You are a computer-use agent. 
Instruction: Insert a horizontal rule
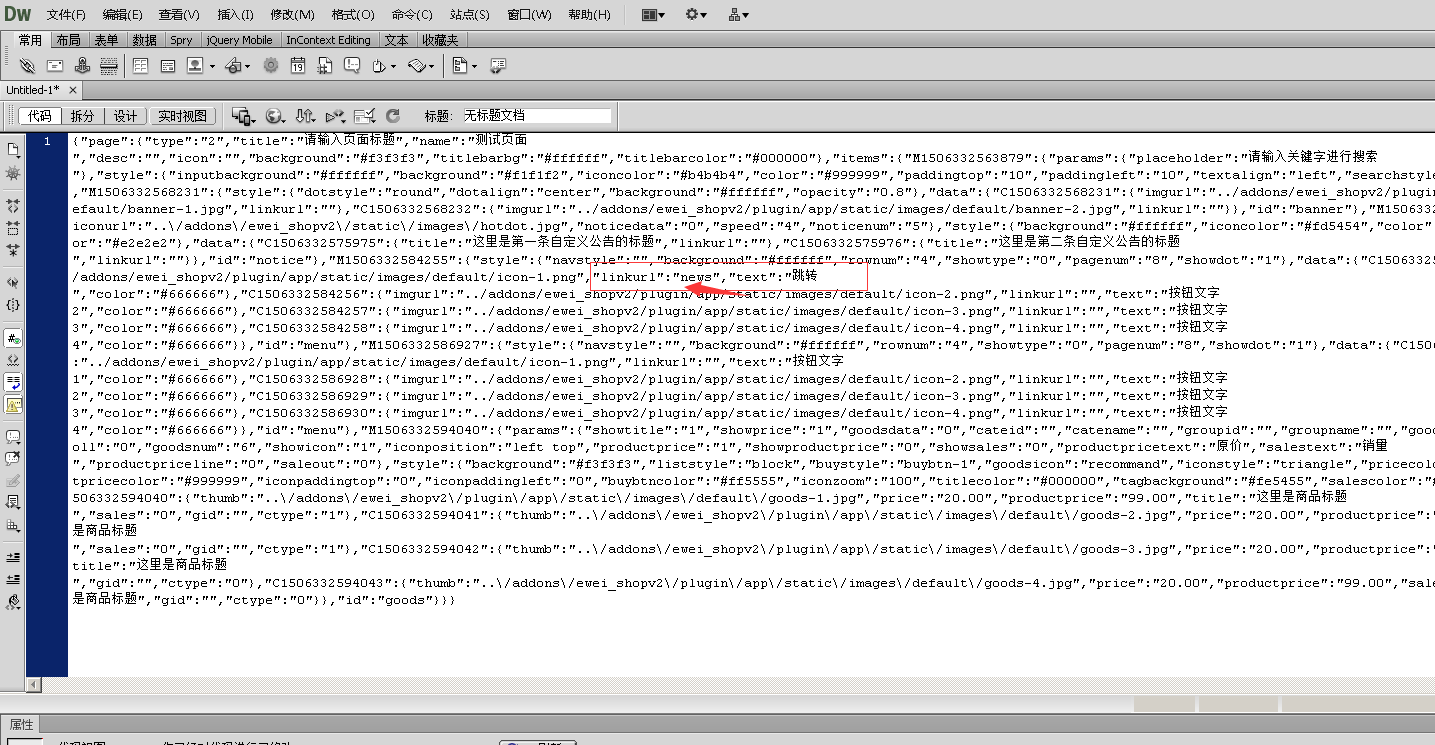[109, 66]
